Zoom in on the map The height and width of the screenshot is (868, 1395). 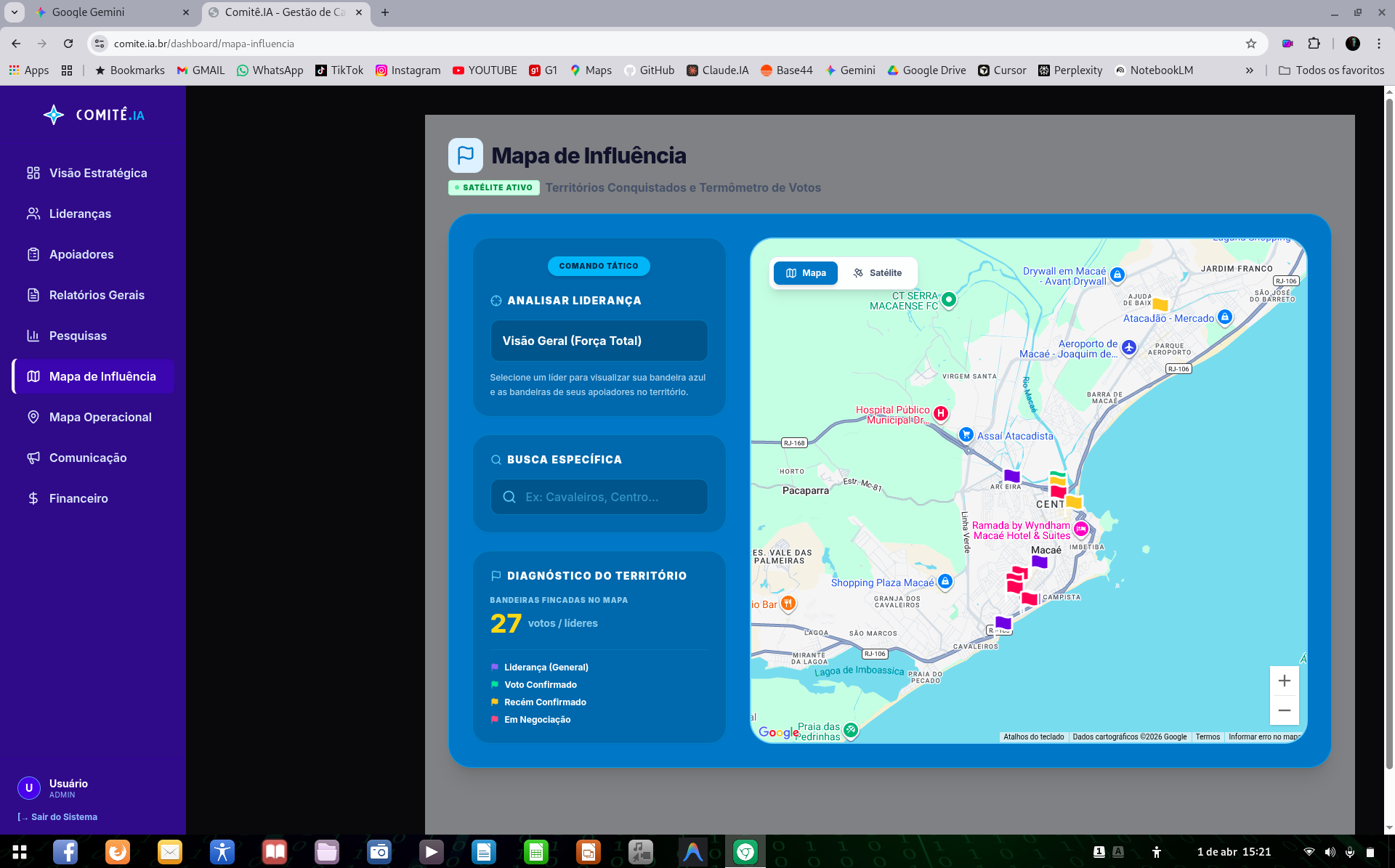[1284, 681]
